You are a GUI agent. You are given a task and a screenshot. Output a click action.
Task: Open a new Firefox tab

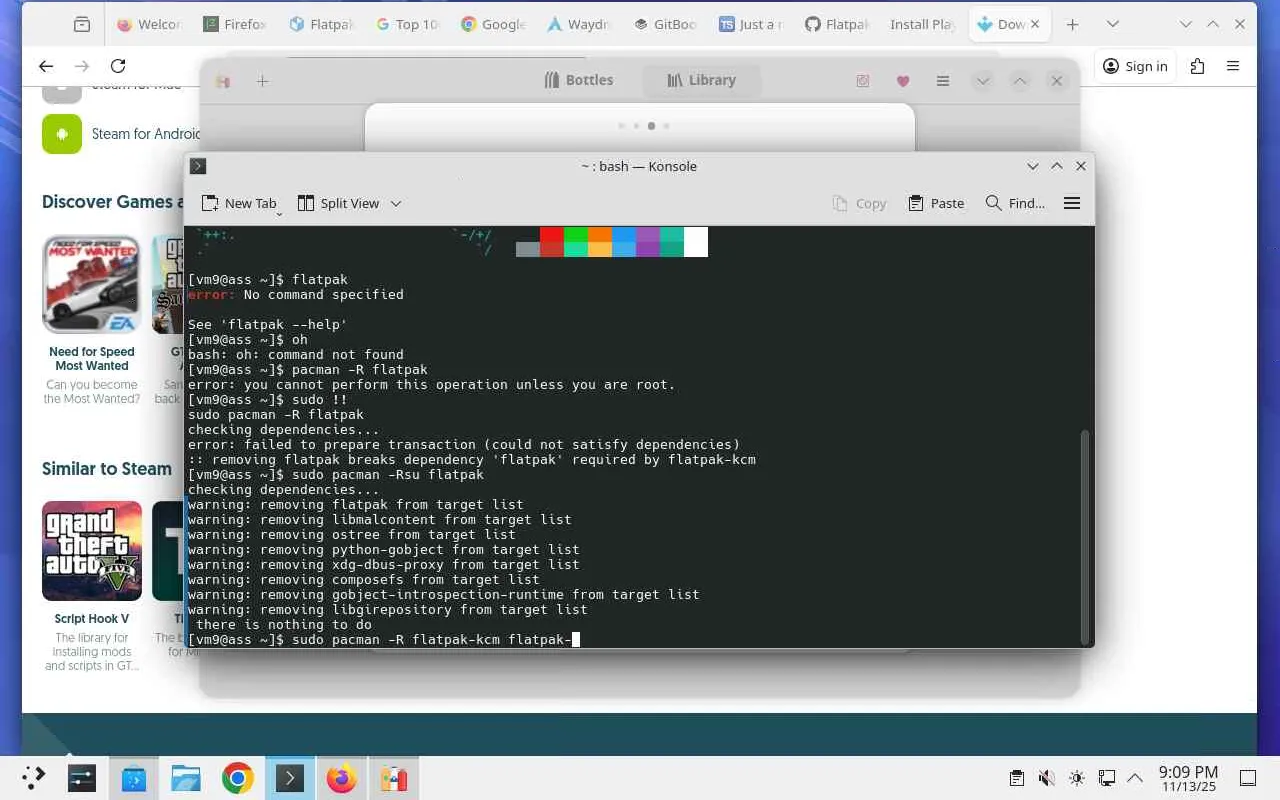[1072, 25]
